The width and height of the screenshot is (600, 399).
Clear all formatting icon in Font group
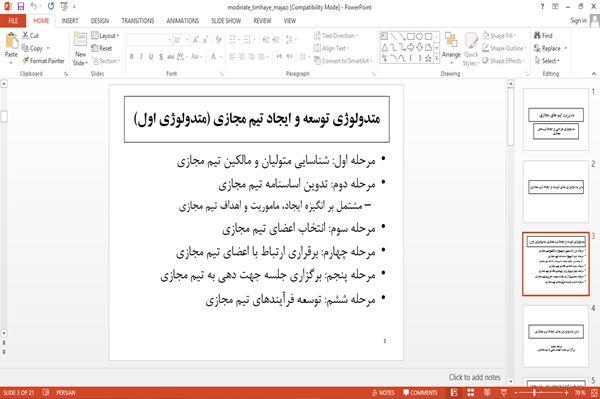coord(218,40)
